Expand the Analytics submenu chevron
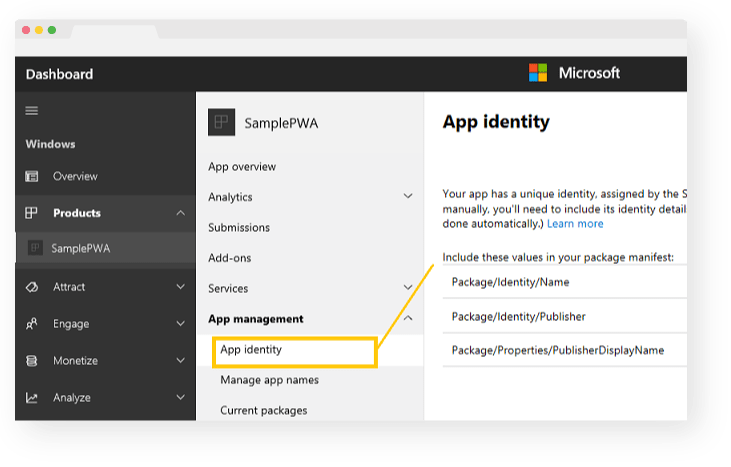This screenshot has height=467, width=731. click(408, 196)
